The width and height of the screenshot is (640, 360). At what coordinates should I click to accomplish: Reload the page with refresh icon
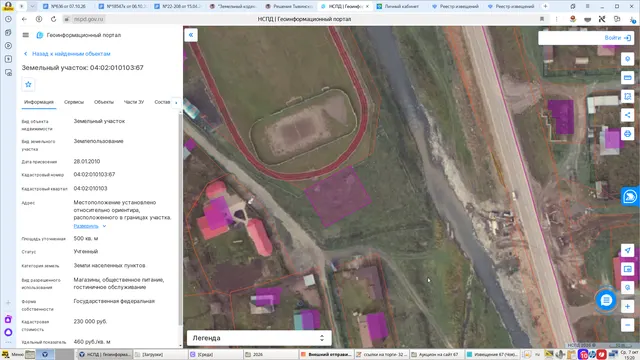pos(53,19)
